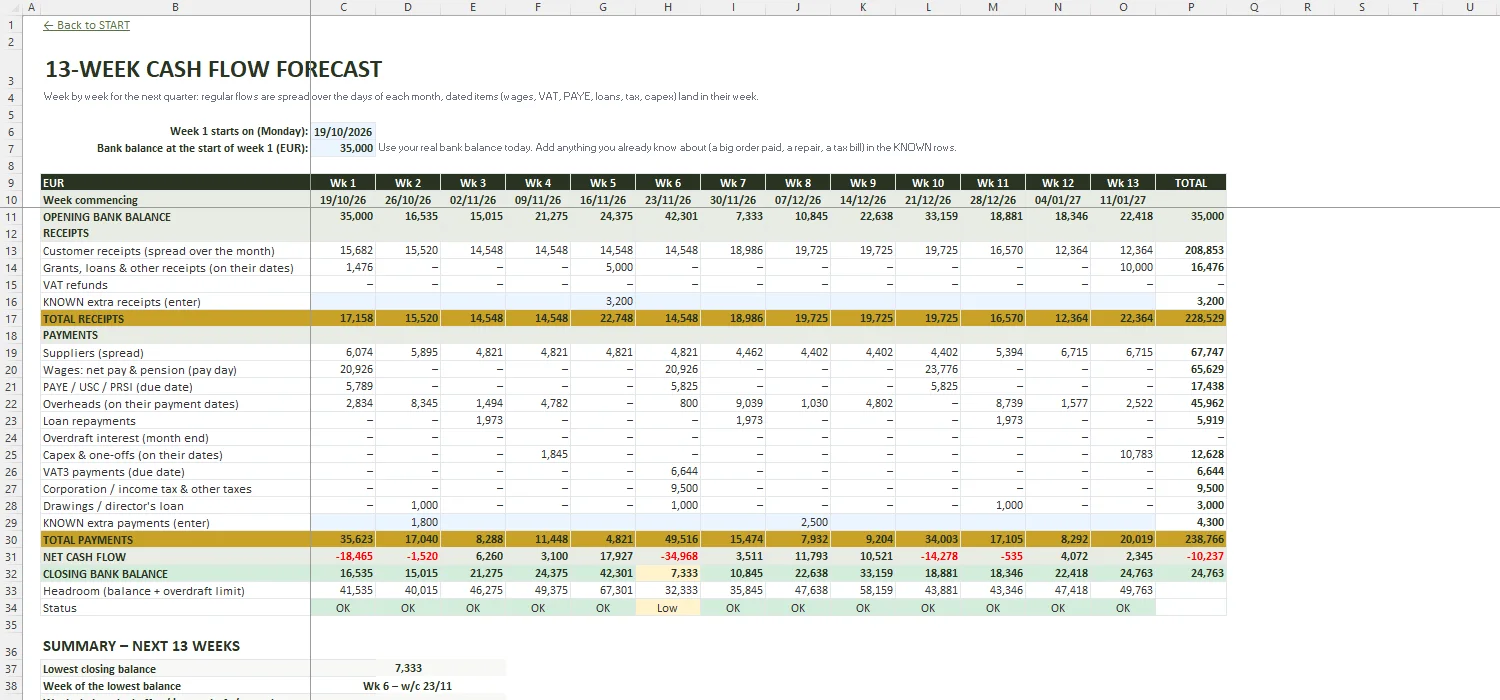Click Wk 6 – w/c 23/11 summary cell
Image resolution: width=1500 pixels, height=700 pixels.
[x=408, y=686]
